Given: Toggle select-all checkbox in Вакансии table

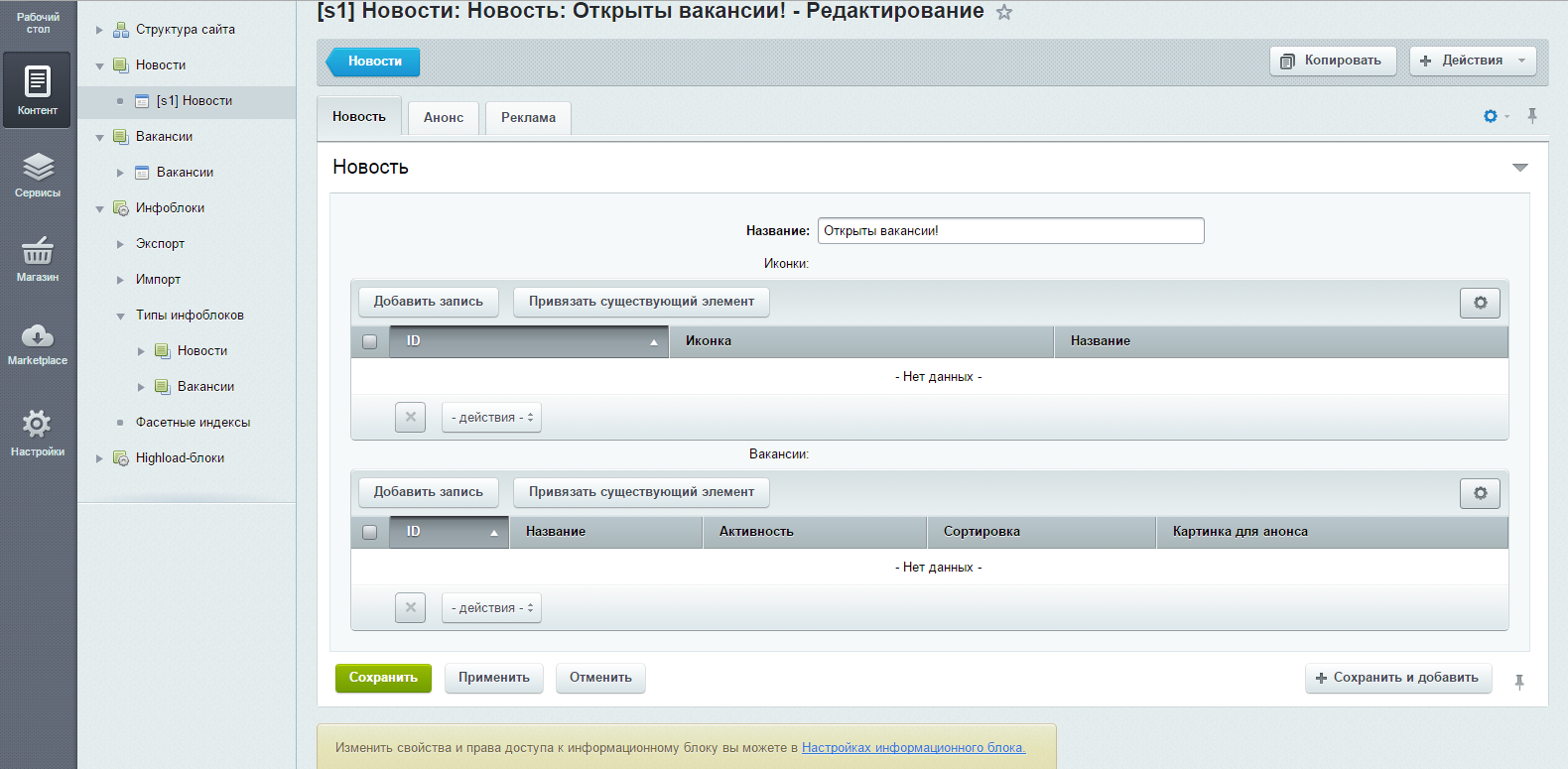Looking at the screenshot, I should point(370,532).
